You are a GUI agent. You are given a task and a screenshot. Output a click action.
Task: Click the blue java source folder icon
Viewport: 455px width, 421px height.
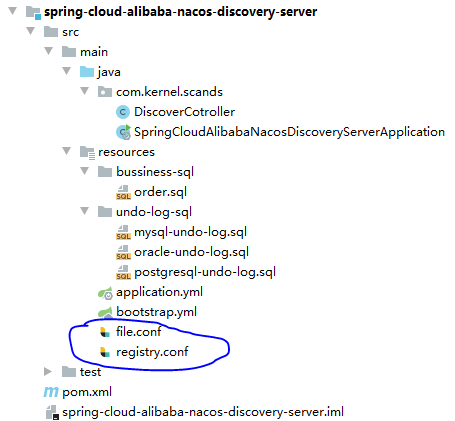click(x=87, y=72)
